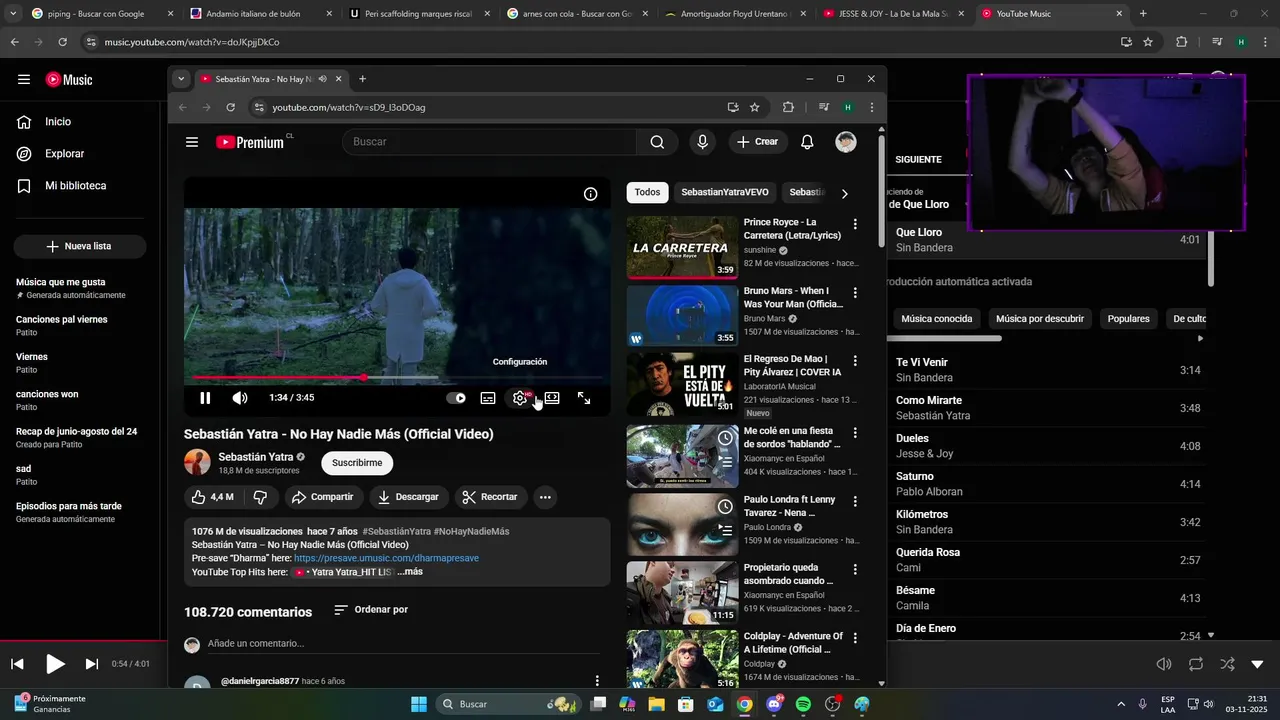Select the Música por descubrir chip
Image resolution: width=1280 pixels, height=720 pixels.
1040,319
